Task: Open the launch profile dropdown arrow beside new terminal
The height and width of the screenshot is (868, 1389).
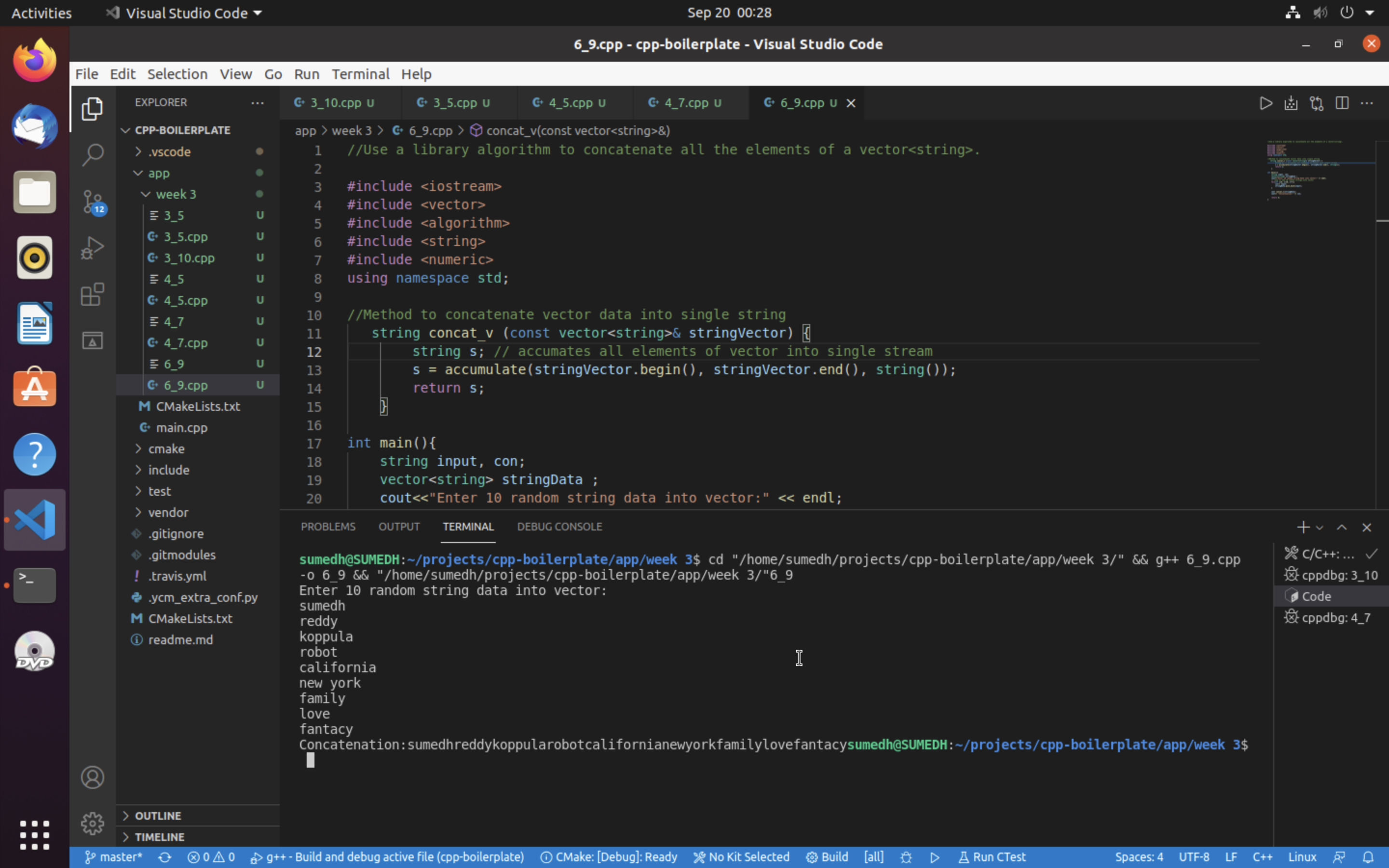Action: (1320, 528)
